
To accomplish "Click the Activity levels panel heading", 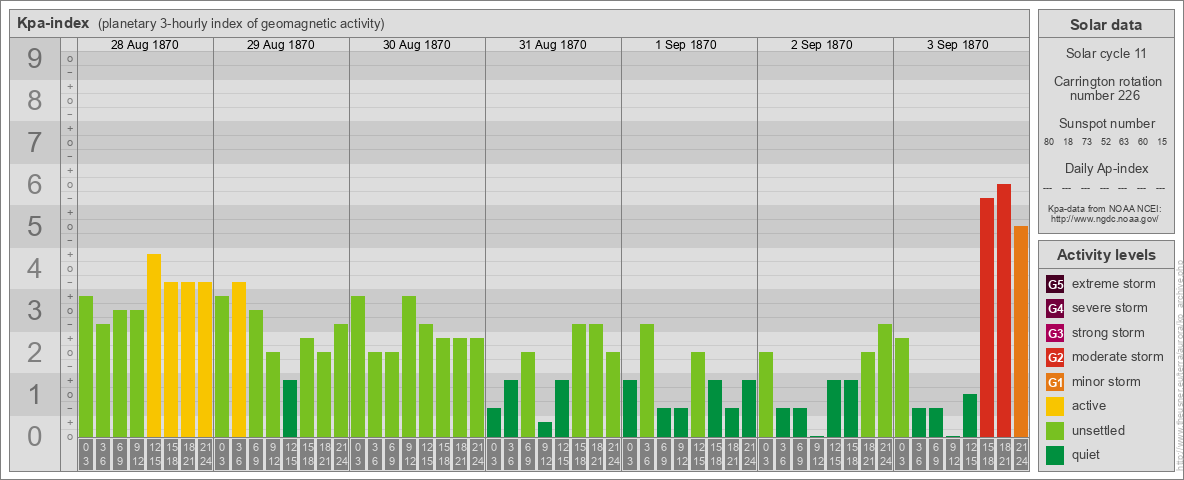I will [1106, 255].
